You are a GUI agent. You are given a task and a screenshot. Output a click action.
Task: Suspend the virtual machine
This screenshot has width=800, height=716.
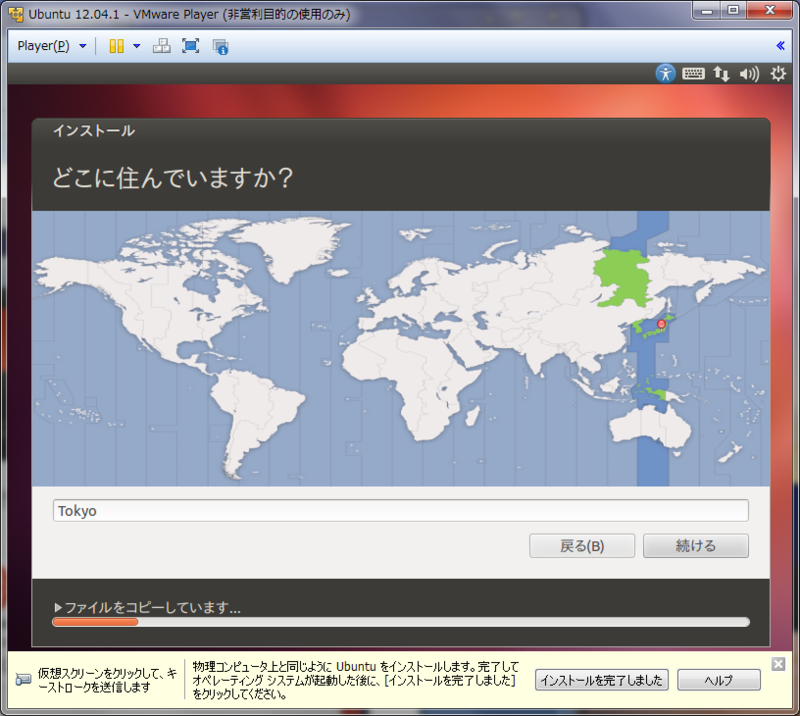coord(116,46)
